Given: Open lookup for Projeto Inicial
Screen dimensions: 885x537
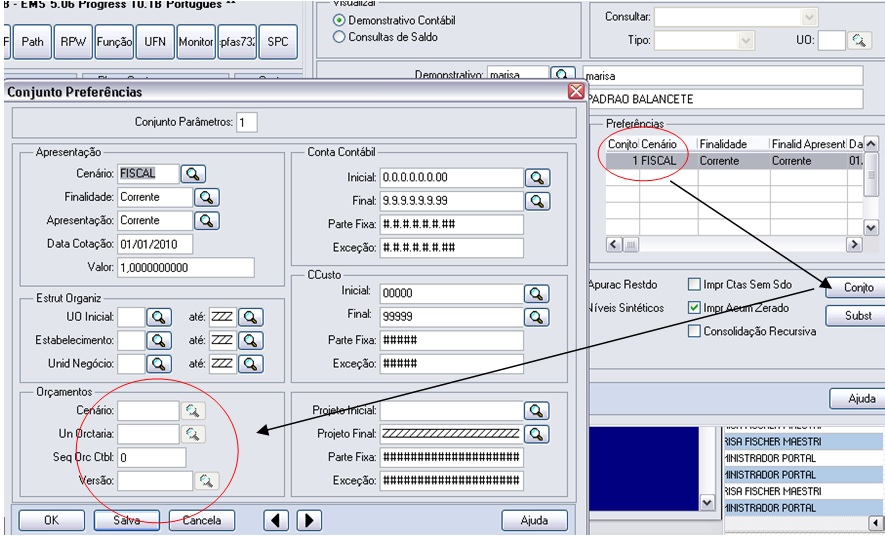Looking at the screenshot, I should [536, 411].
